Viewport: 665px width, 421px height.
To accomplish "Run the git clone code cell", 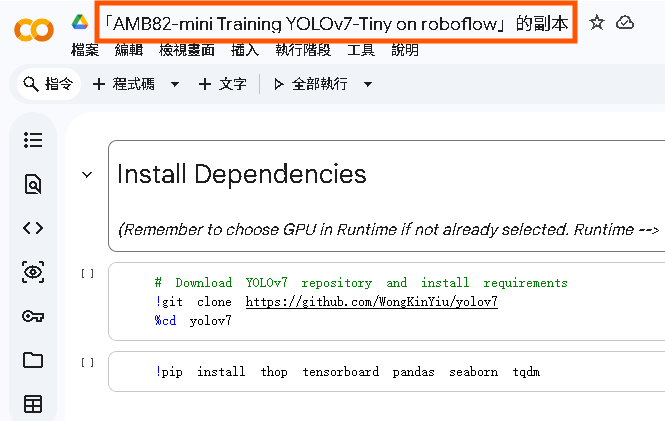I will point(87,274).
